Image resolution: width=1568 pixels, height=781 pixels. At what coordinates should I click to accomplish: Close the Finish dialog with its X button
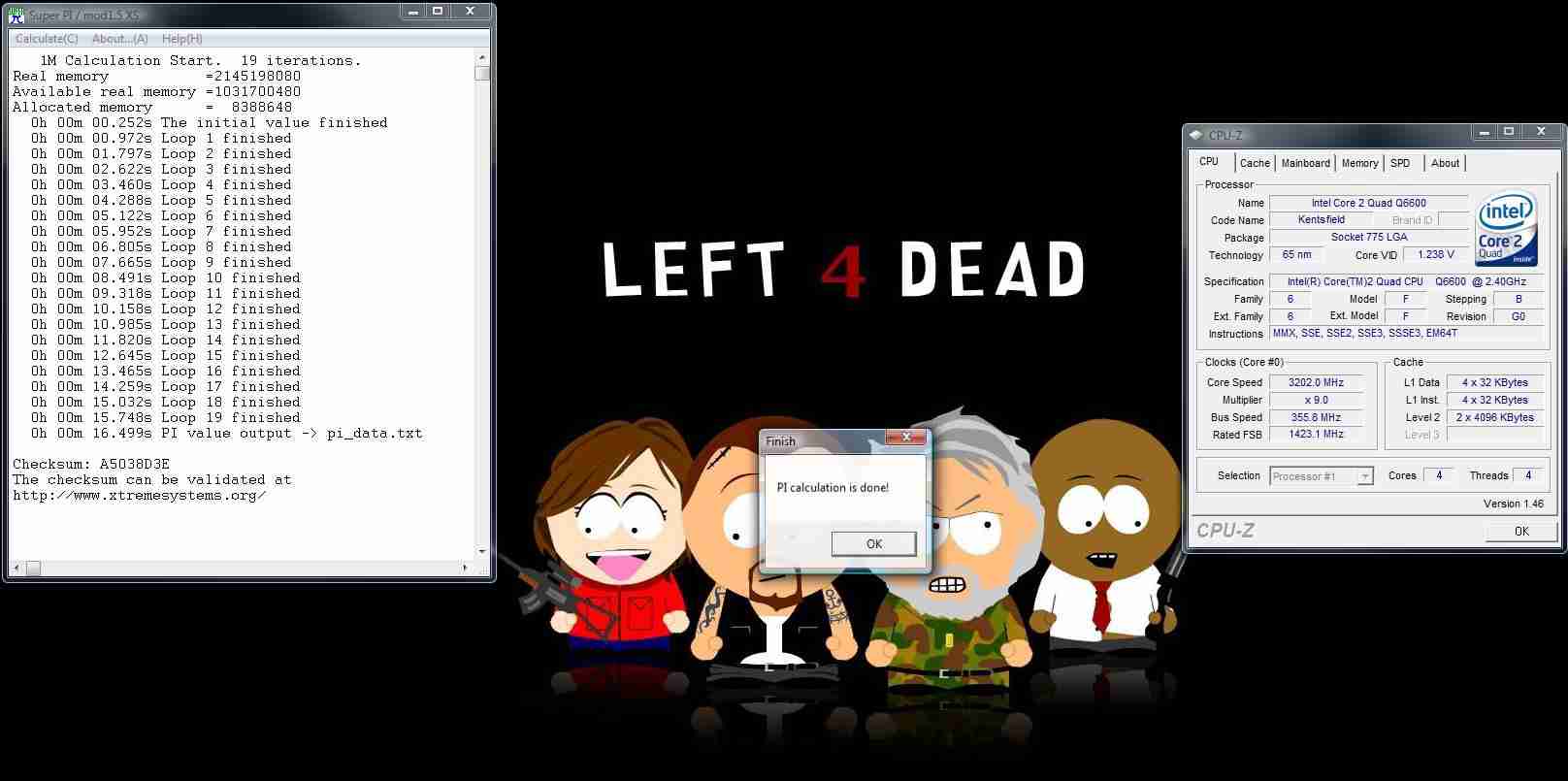point(907,438)
